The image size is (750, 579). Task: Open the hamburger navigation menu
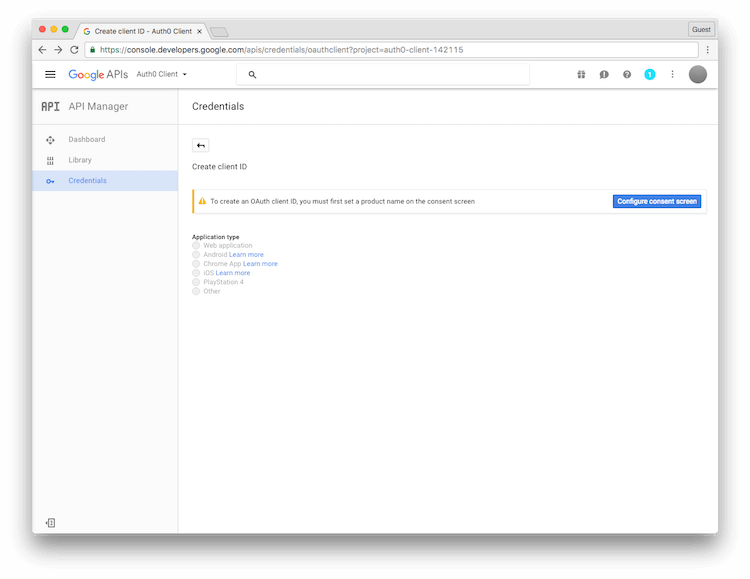50,74
